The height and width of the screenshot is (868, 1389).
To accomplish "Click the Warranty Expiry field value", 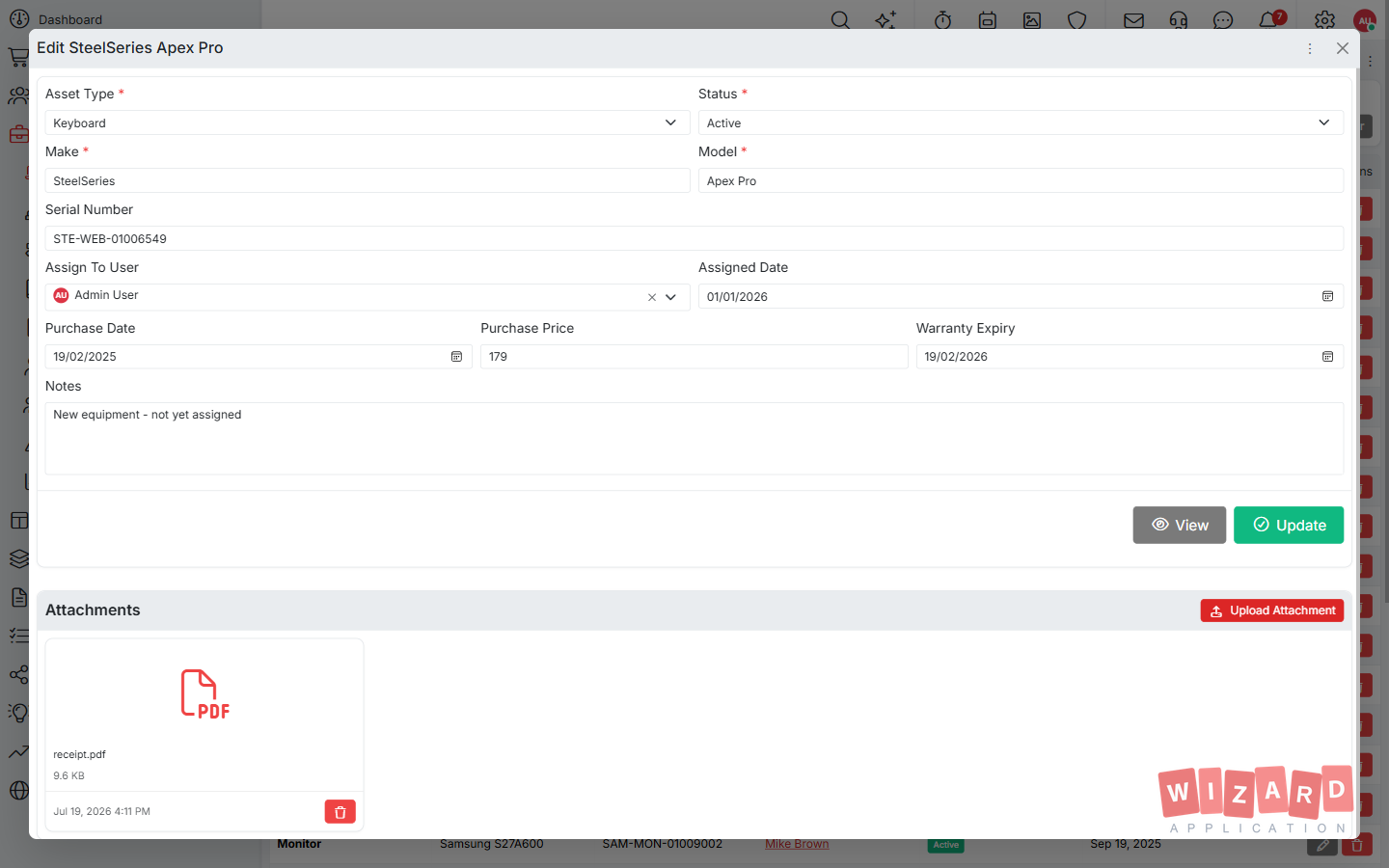I will click(x=956, y=357).
